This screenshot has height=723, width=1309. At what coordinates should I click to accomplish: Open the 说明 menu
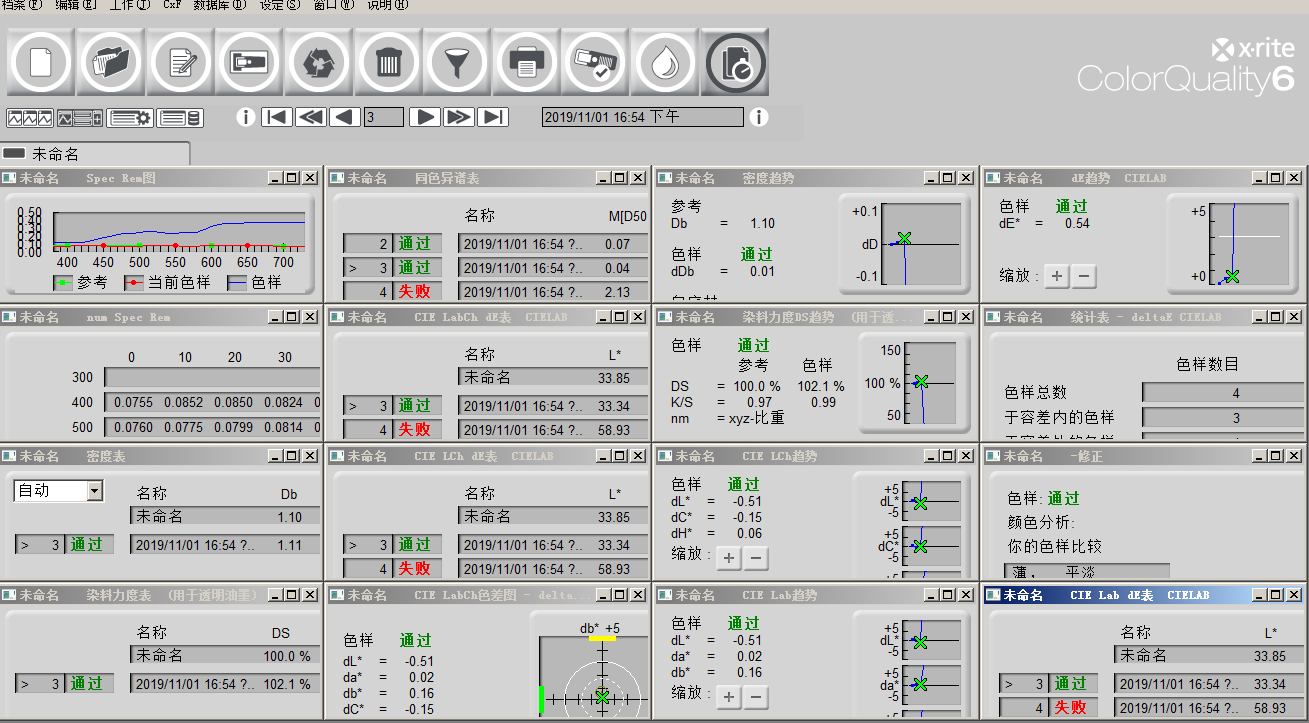pyautogui.click(x=387, y=5)
